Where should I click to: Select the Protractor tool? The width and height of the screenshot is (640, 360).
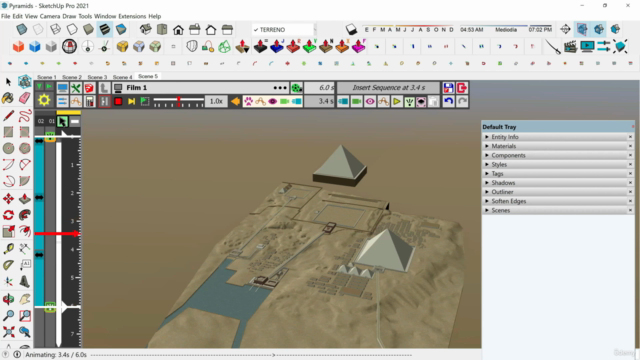pyautogui.click(x=8, y=265)
